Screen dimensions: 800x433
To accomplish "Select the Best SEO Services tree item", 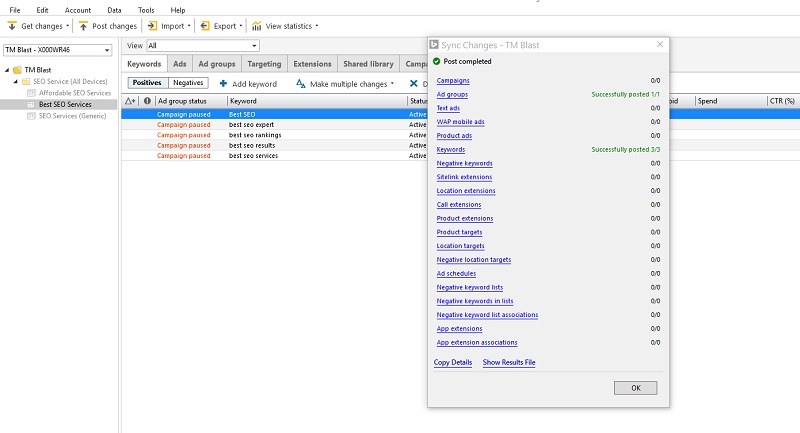I will 65,104.
